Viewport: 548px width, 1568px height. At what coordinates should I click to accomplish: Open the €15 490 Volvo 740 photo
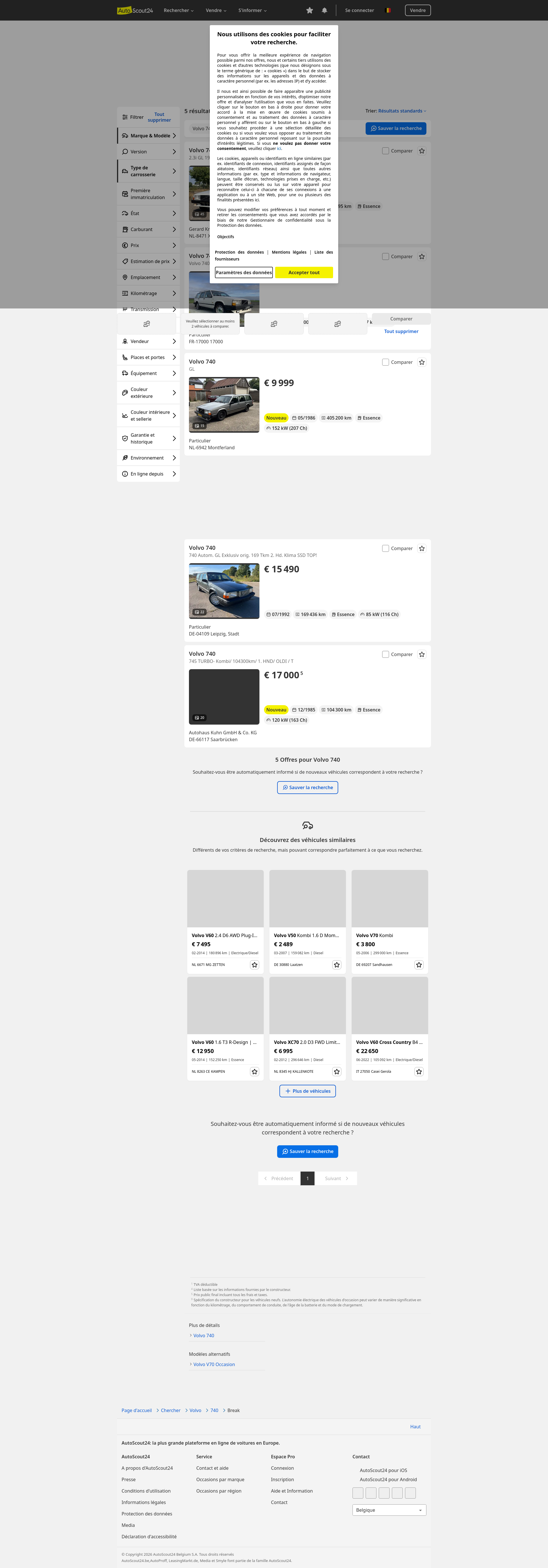(224, 591)
